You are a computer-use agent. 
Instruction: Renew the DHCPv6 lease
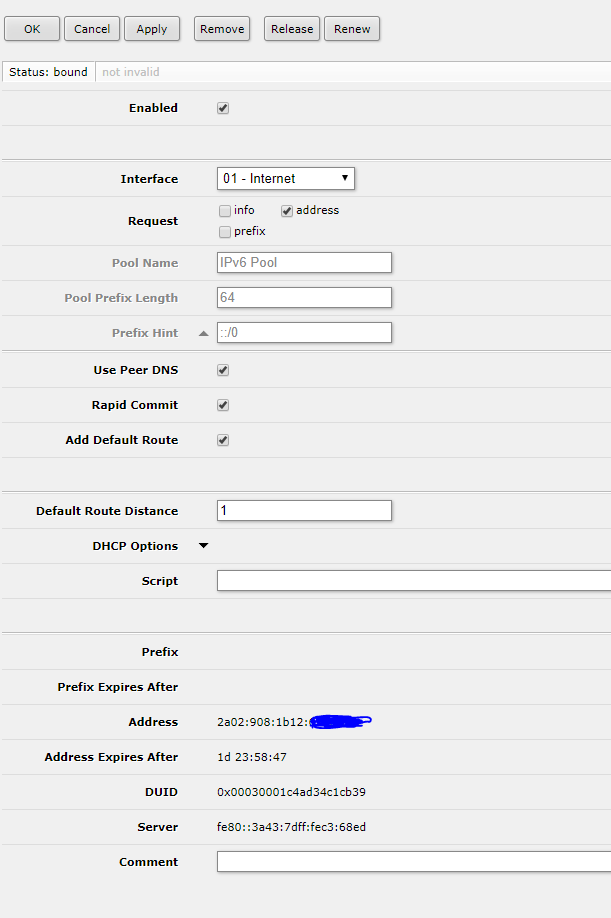352,29
